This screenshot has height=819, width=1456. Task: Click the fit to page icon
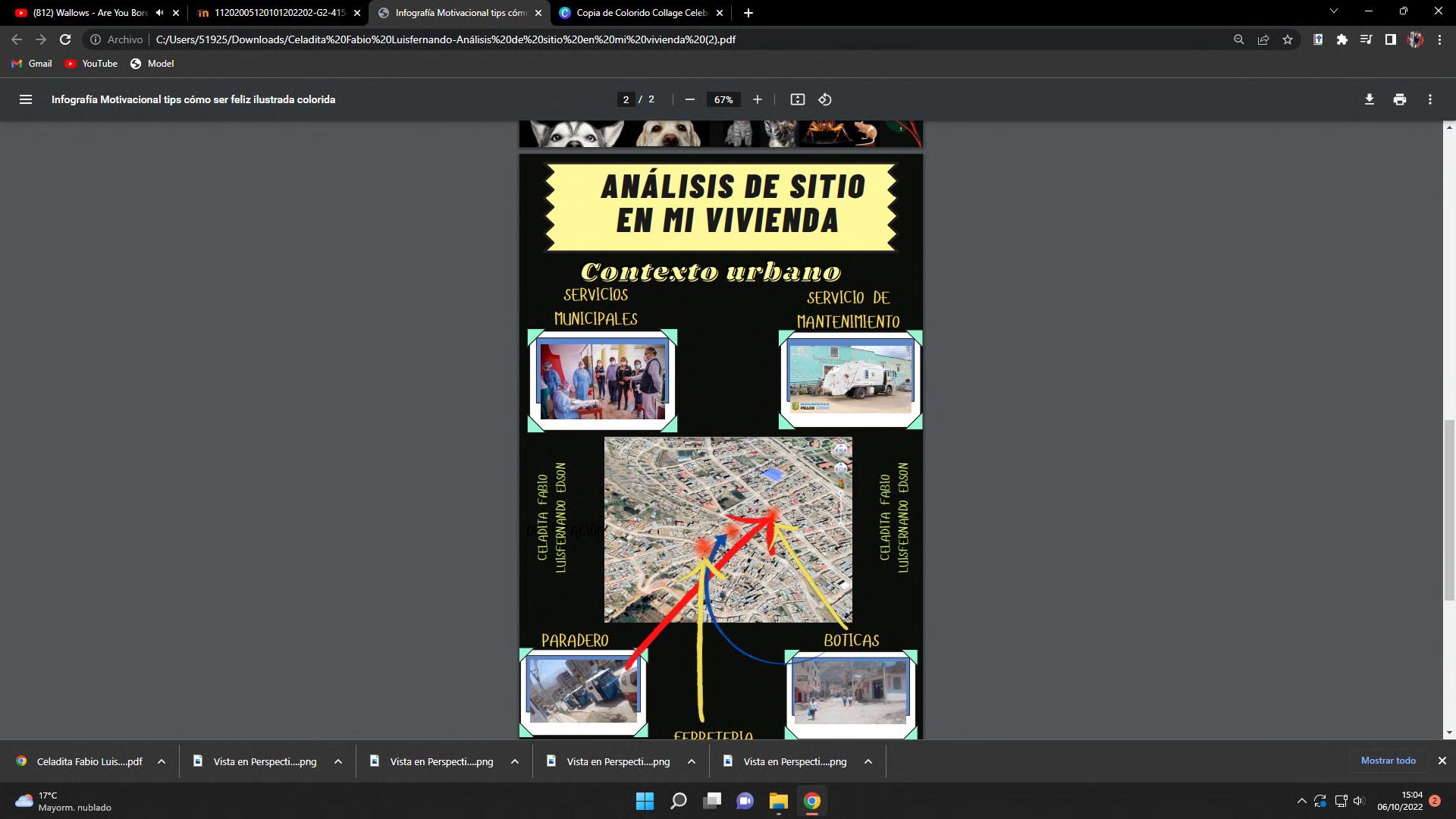(x=797, y=99)
